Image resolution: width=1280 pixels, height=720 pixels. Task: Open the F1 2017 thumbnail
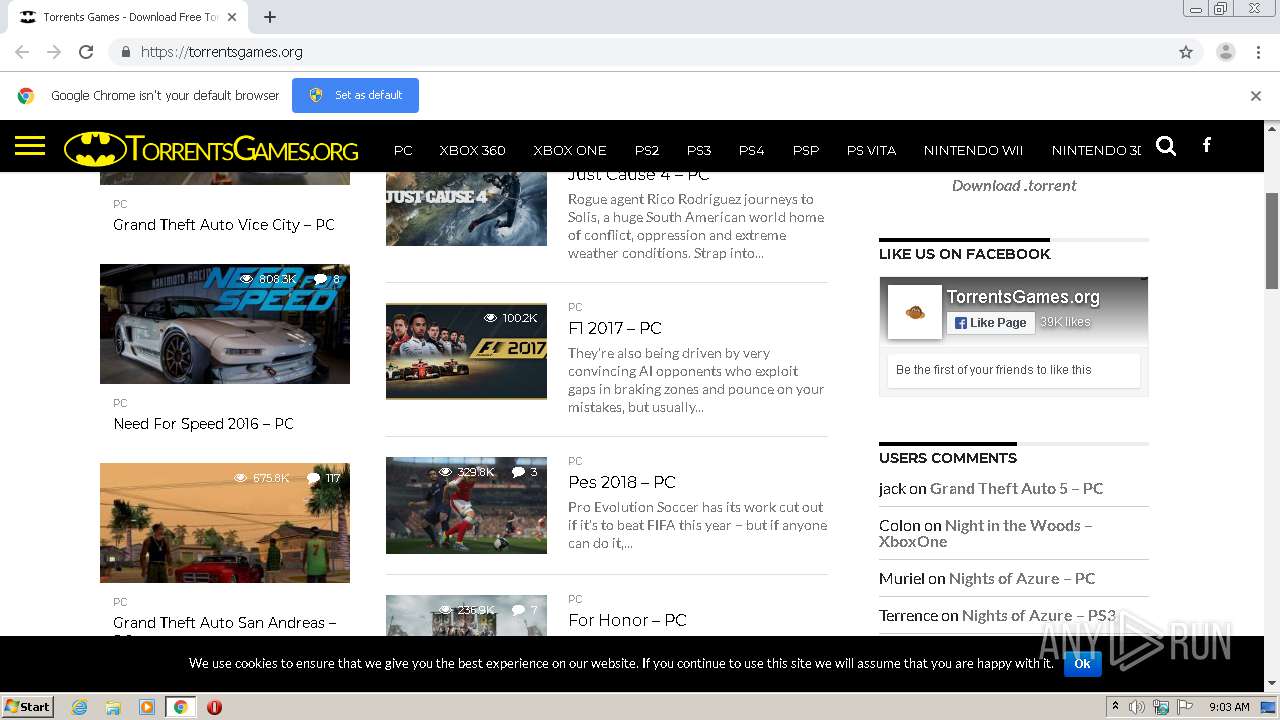(x=466, y=351)
